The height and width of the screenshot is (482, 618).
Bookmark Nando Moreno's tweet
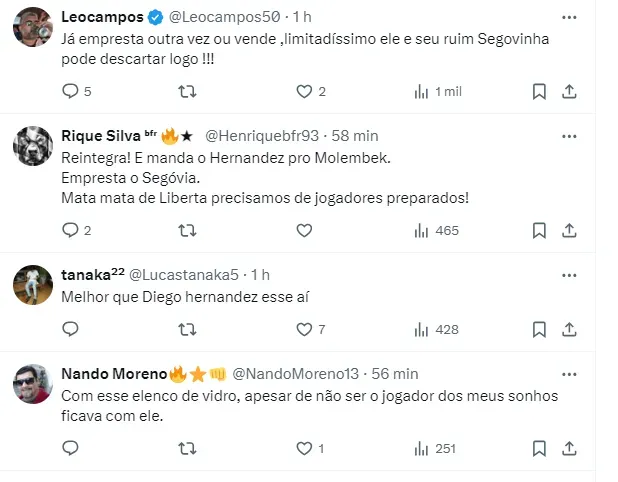click(x=539, y=448)
